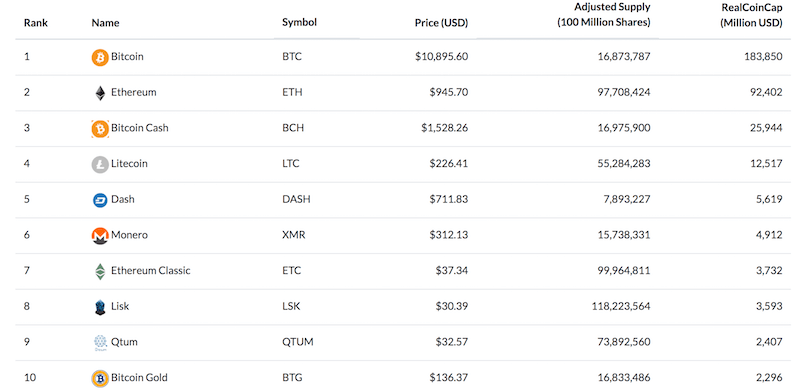Sort by the RealCoinCap column header

pos(751,15)
